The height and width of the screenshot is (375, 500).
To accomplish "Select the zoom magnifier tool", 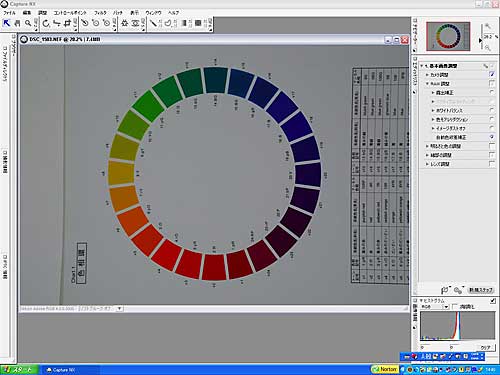I will click(x=28, y=23).
